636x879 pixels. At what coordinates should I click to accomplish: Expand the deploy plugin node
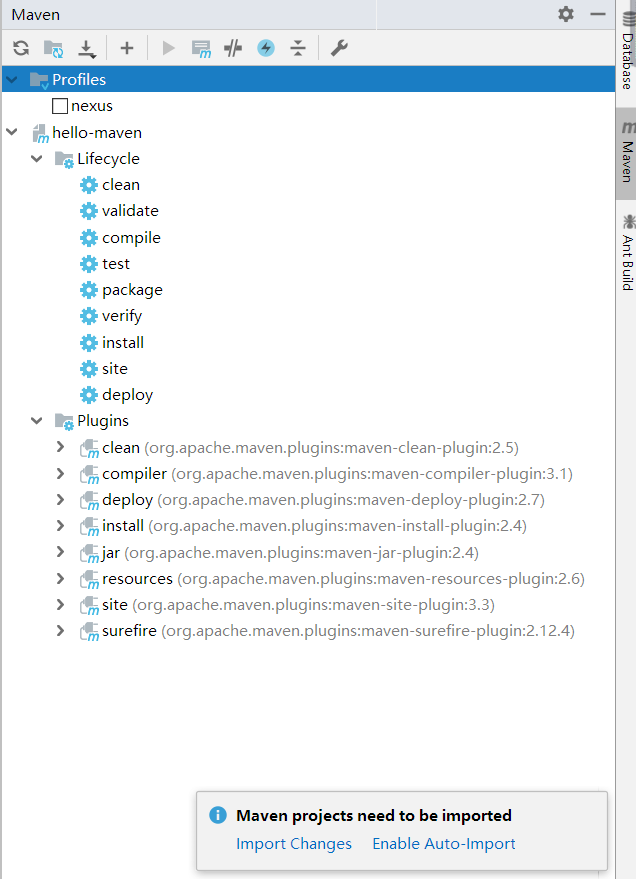(61, 499)
